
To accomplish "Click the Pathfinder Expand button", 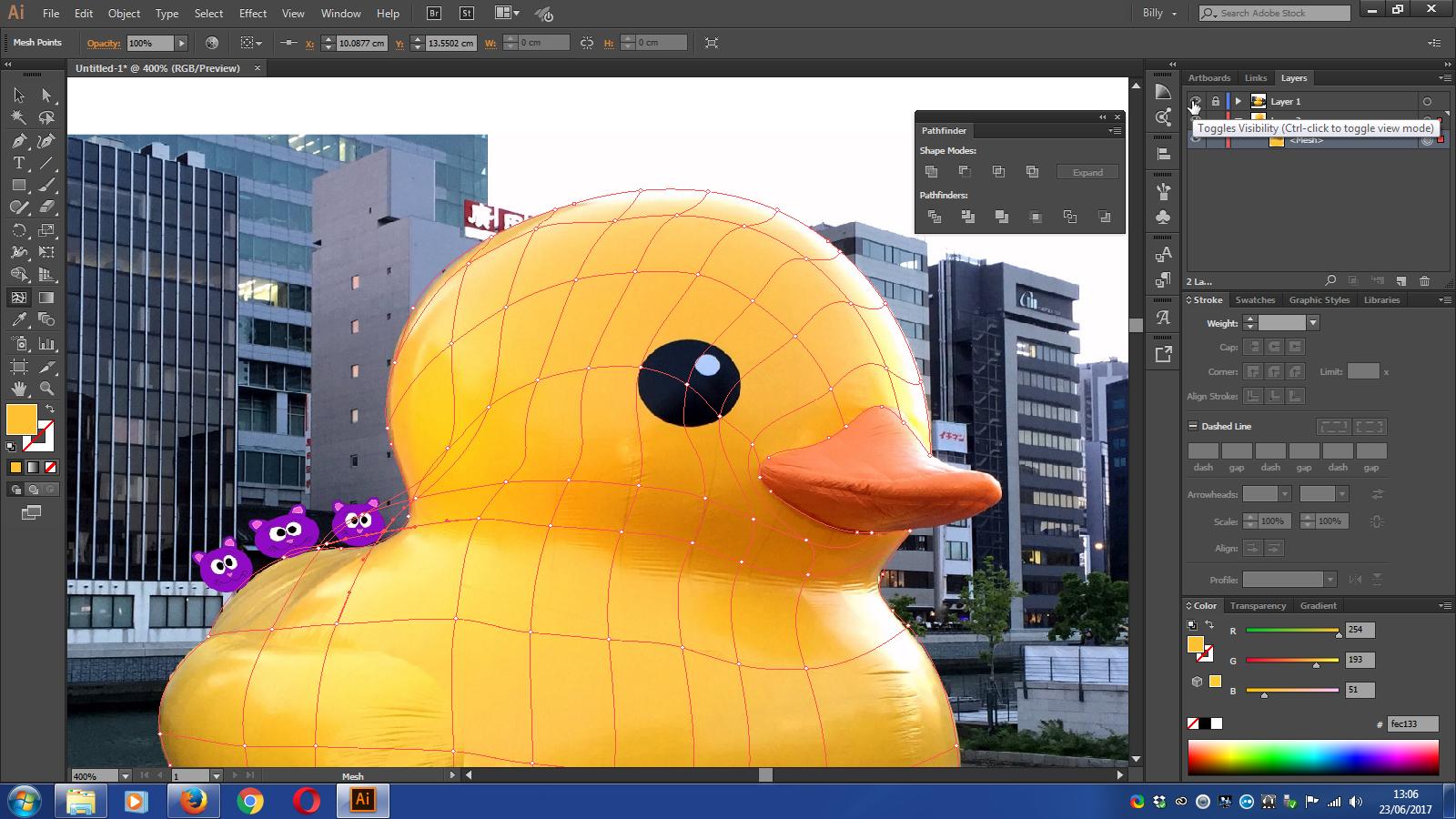I will 1087,172.
